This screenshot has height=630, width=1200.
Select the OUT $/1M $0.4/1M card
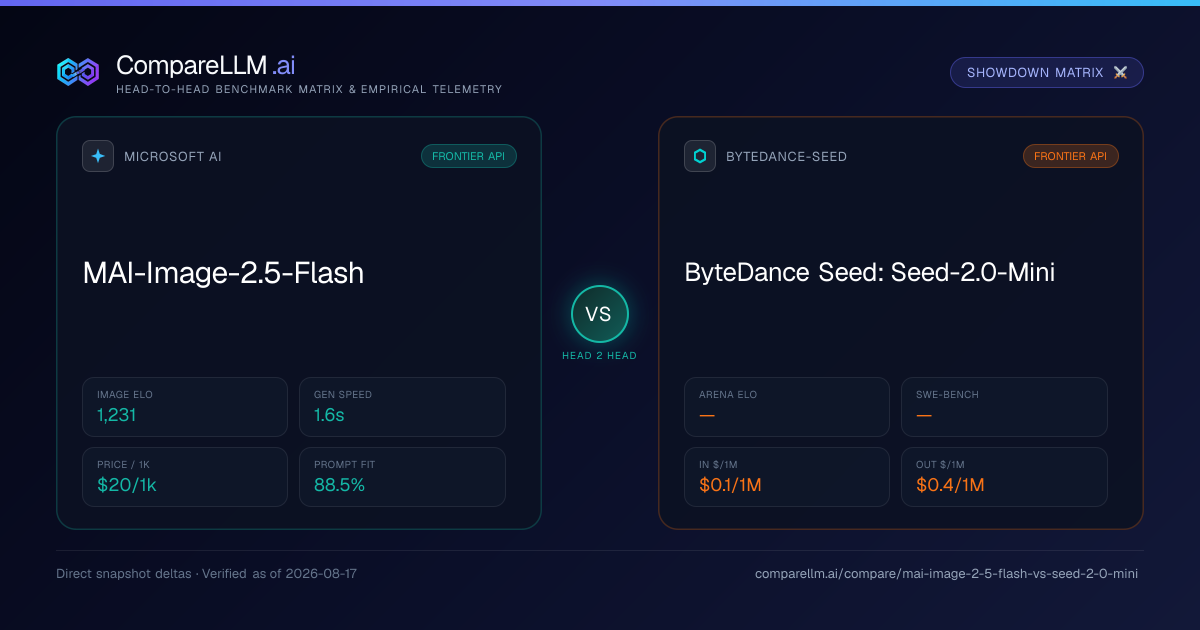coord(1004,477)
